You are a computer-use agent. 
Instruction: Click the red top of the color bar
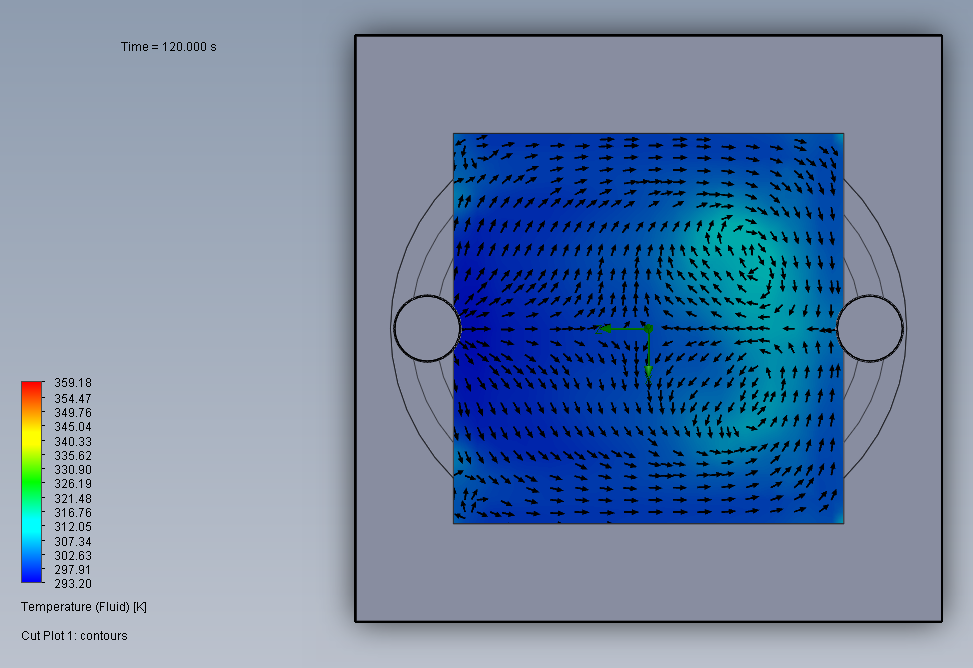(x=32, y=388)
